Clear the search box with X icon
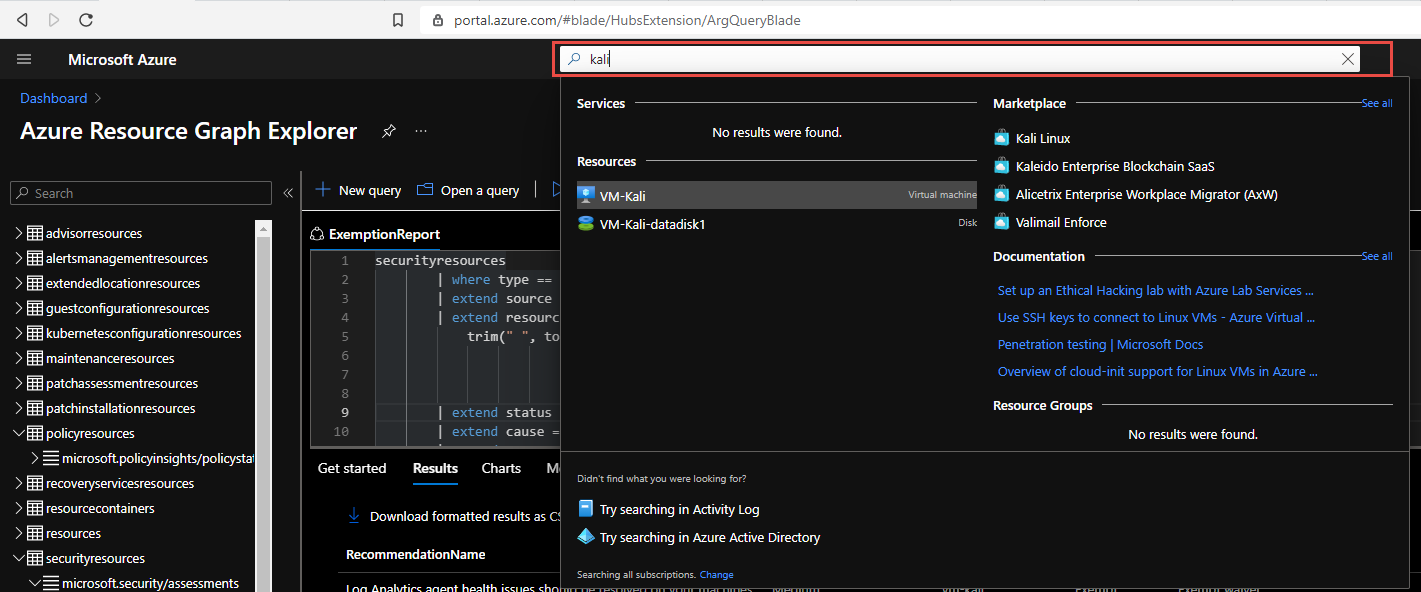 [x=1348, y=59]
